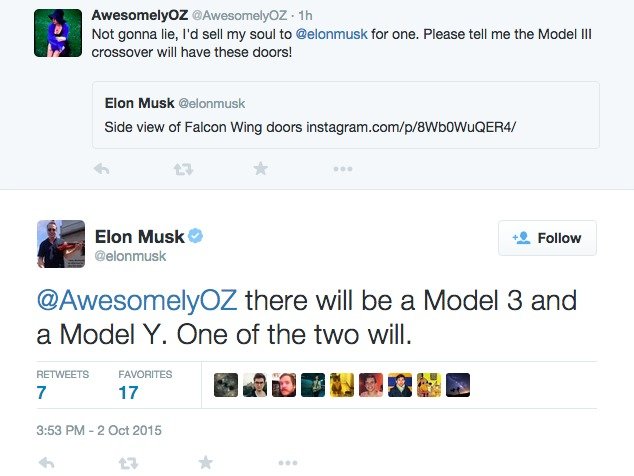
Task: Click the first favoriter avatar thumbnail
Action: [226, 385]
